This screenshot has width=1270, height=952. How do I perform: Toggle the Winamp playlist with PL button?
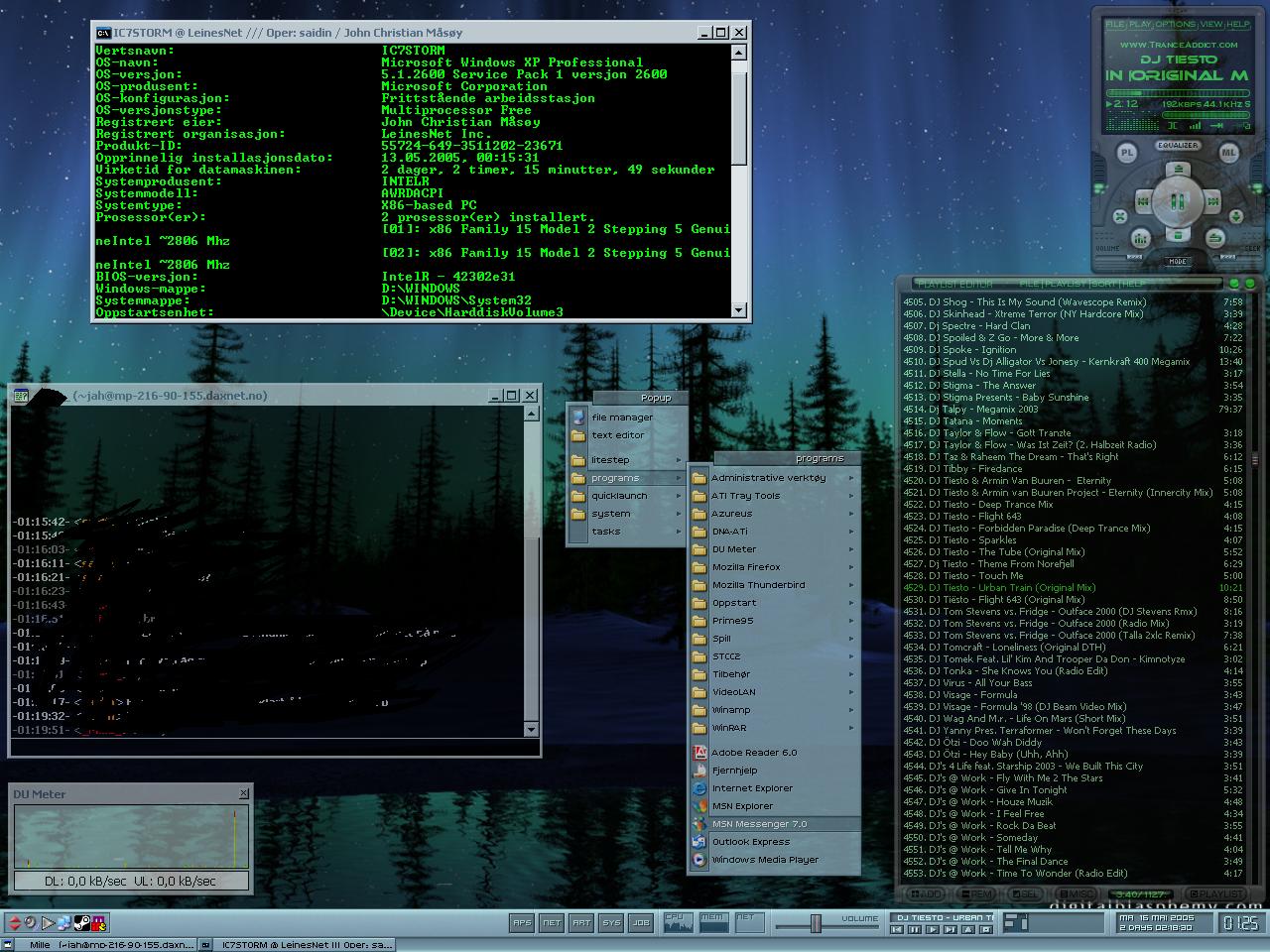[x=1127, y=153]
